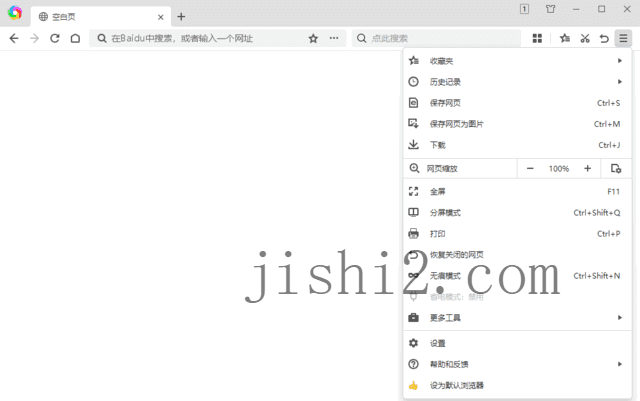Open 下载 from the menu
Viewport: 640px width, 401px height.
(517, 145)
